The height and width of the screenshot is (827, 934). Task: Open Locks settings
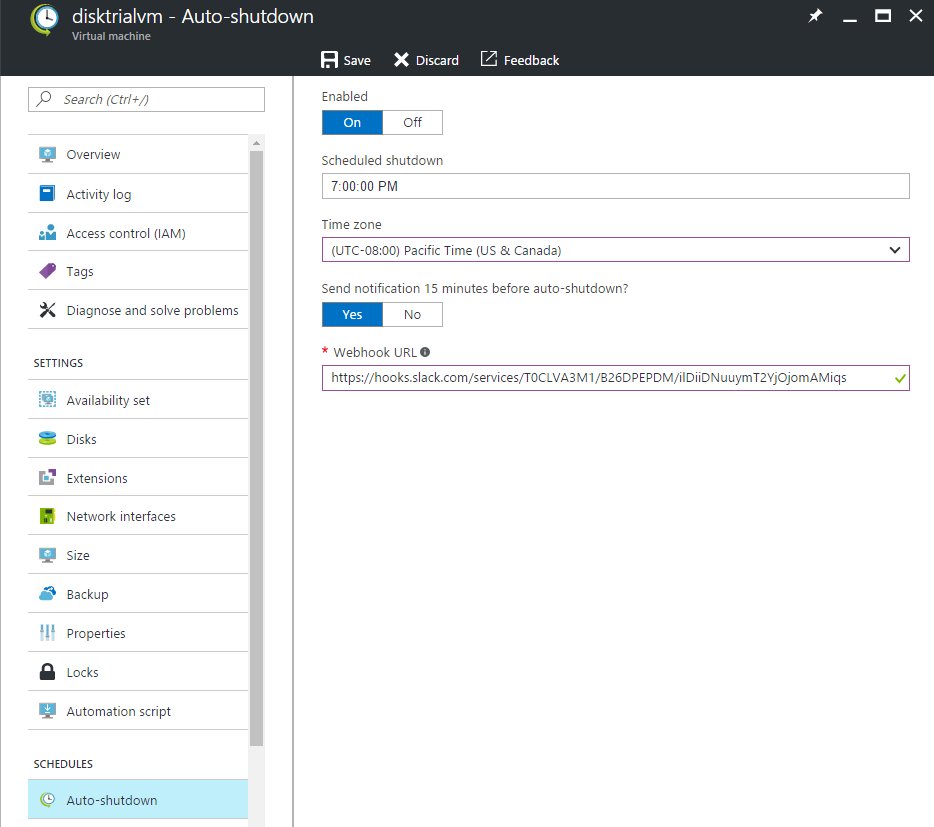pyautogui.click(x=138, y=672)
